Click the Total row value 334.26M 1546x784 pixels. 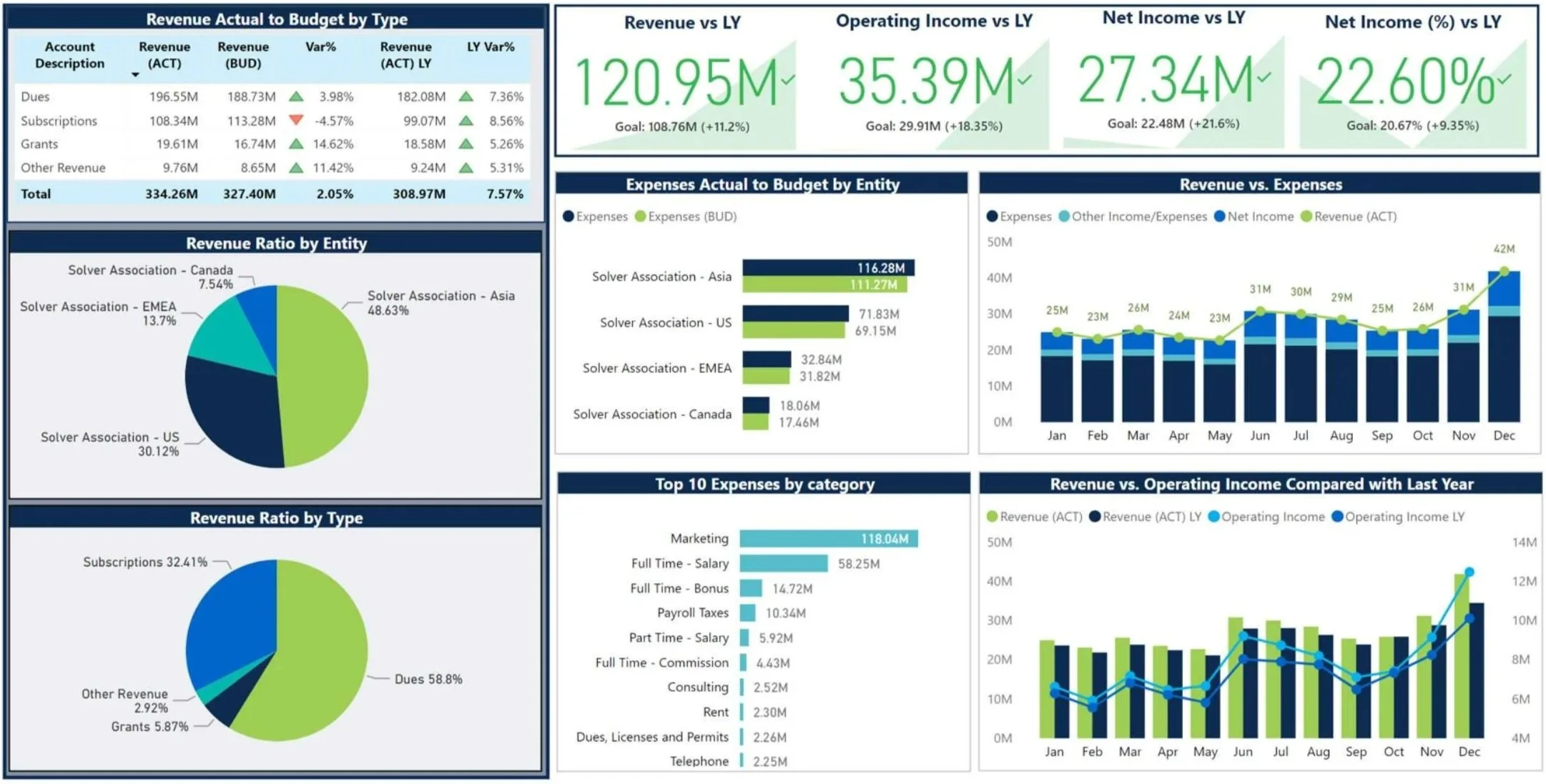tap(172, 194)
